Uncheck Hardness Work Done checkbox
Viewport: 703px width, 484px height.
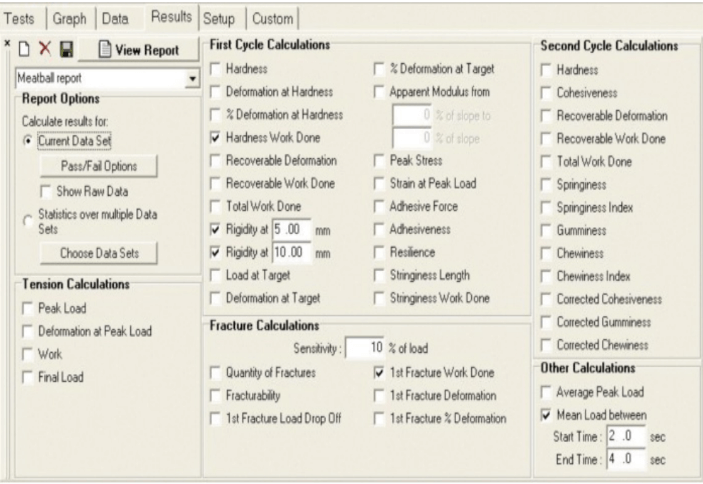[218, 139]
